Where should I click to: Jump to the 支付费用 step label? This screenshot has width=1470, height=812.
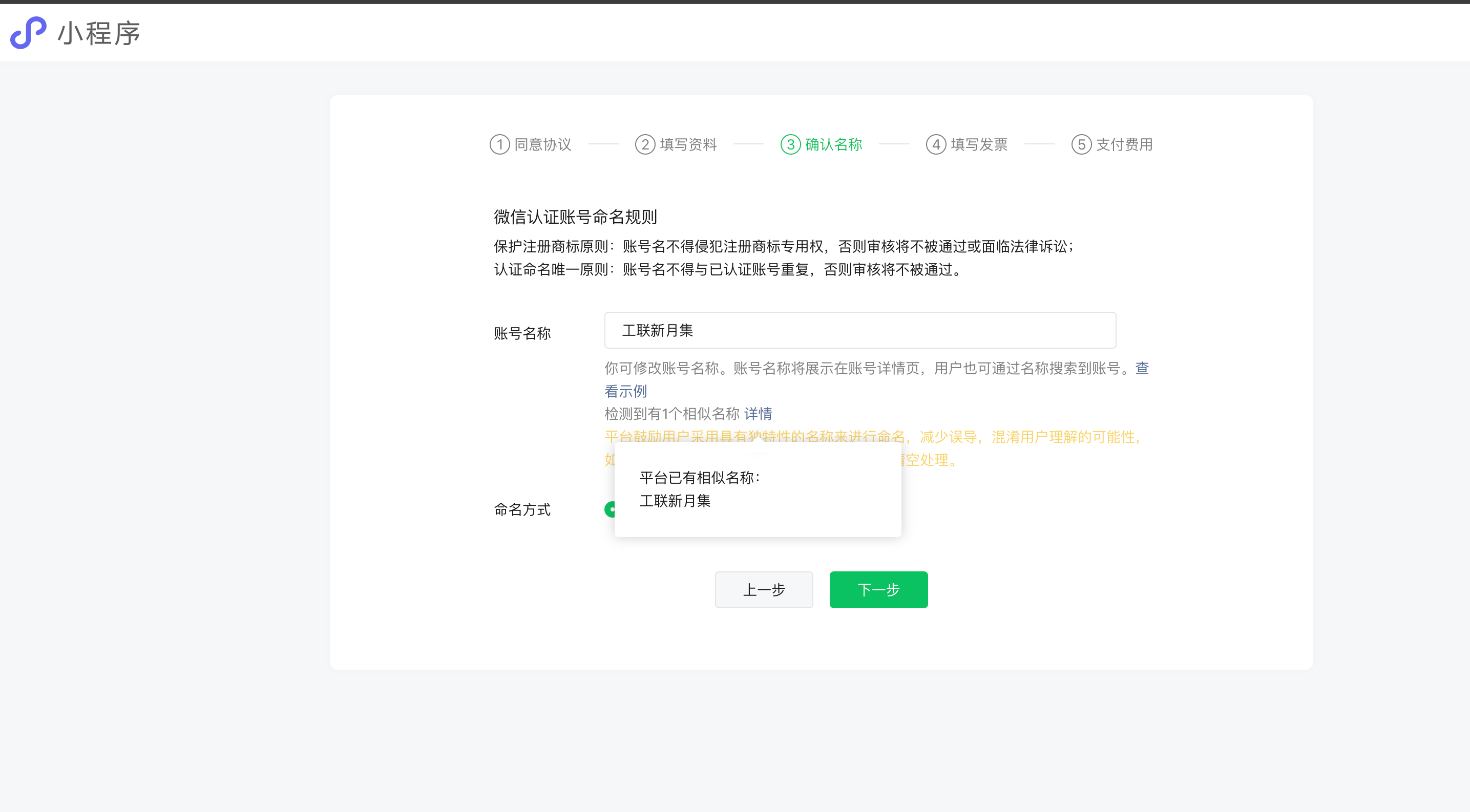1125,144
